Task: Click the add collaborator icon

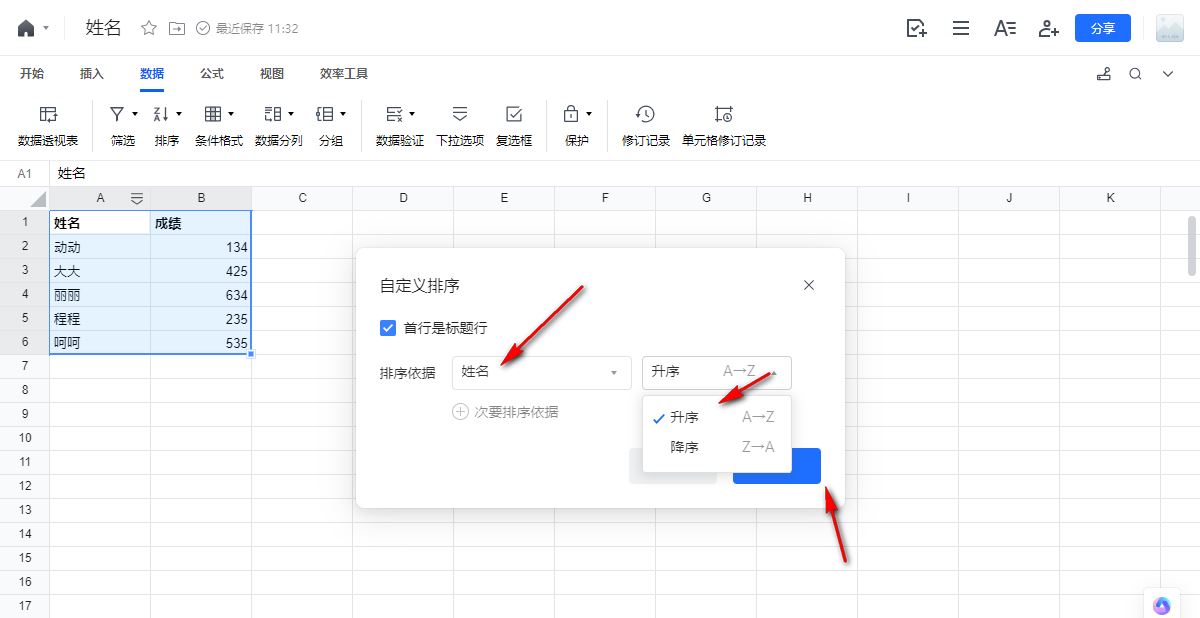Action: (x=1048, y=28)
